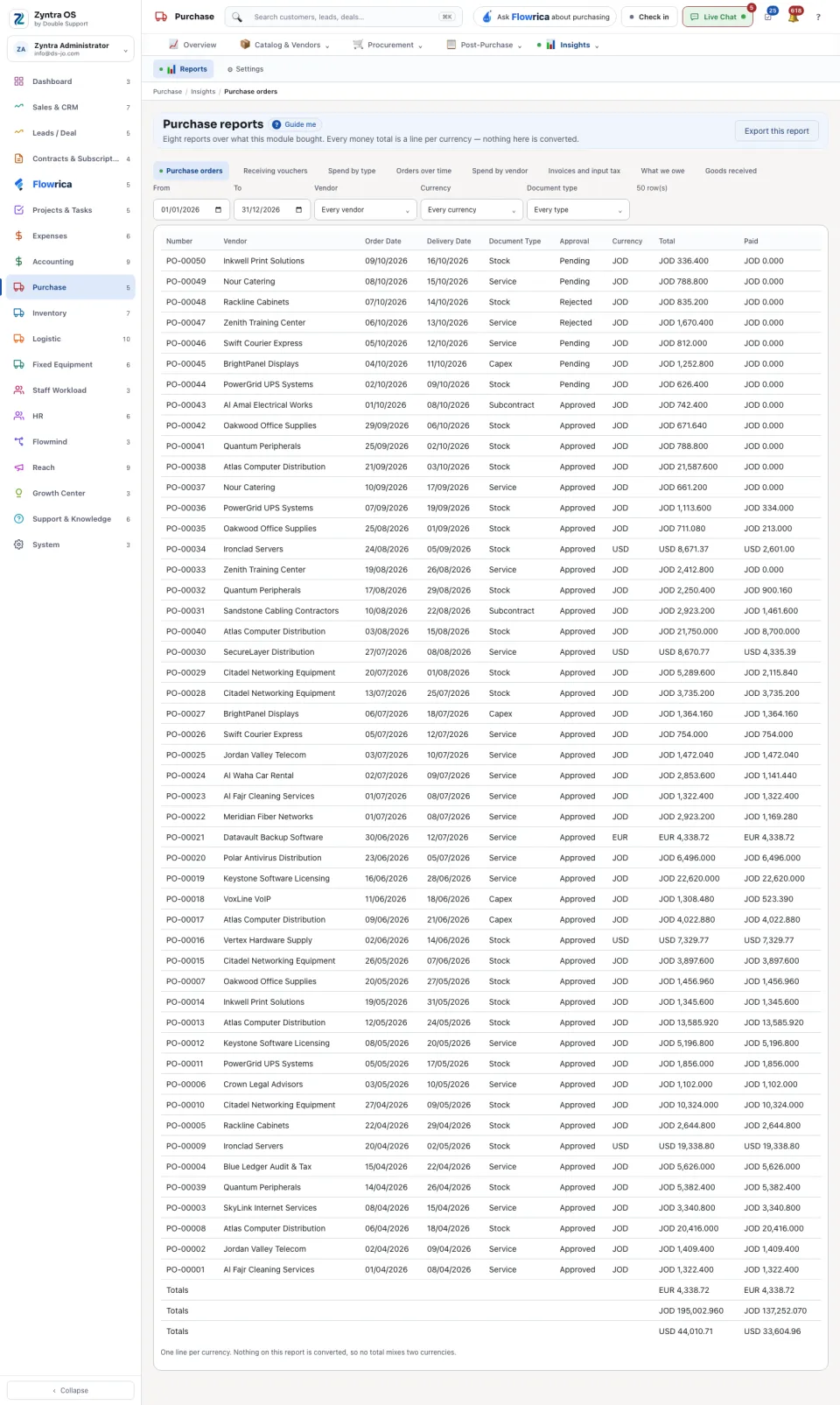This screenshot has width=840, height=1405.
Task: Open the Accounting sidebar icon
Action: [x=19, y=262]
